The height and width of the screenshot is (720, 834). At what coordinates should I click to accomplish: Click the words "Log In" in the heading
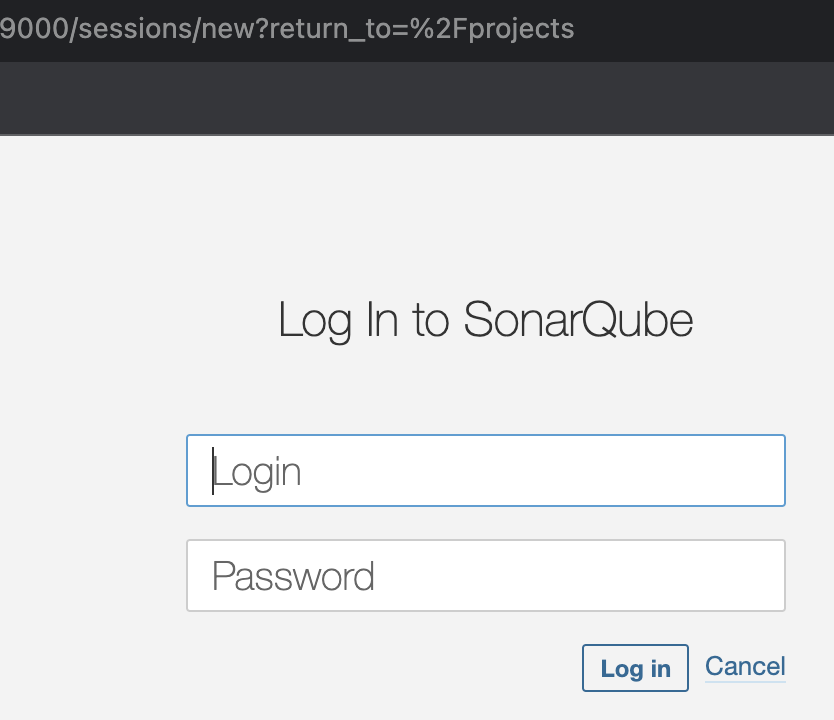pos(333,321)
